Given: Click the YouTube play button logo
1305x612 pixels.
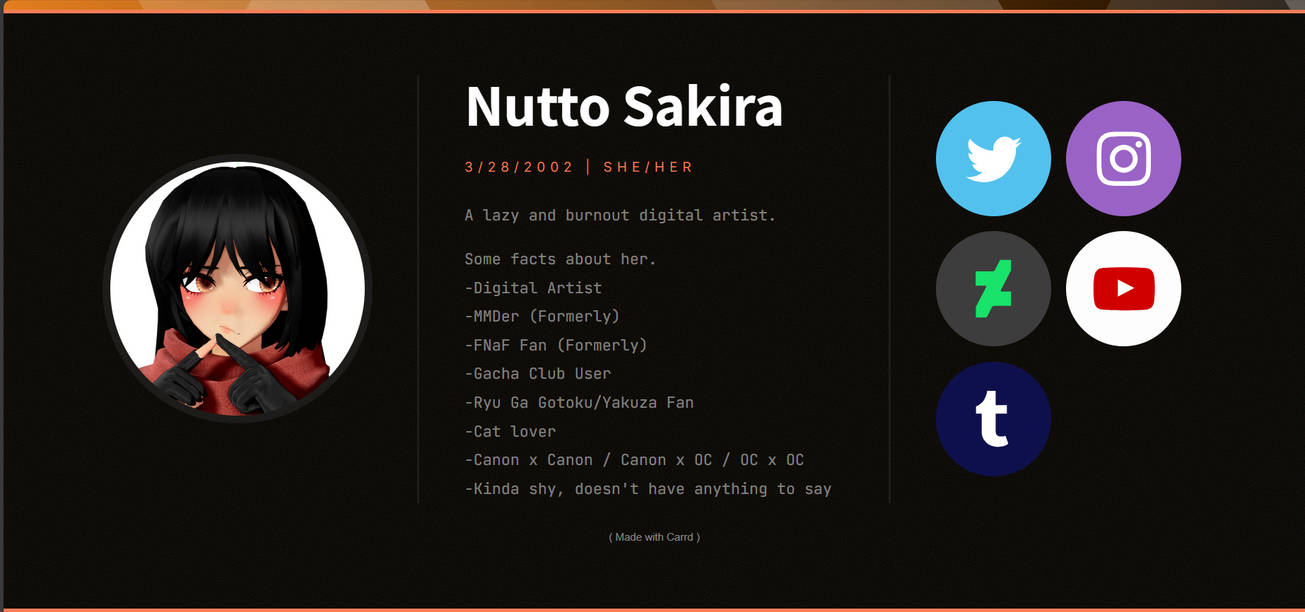Looking at the screenshot, I should point(1123,288).
